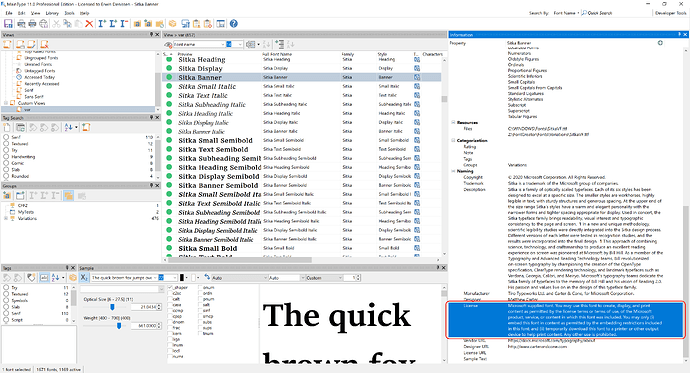Screen dimensions: 690x373
Task: Click the orange icon in Tags panel toolbar
Action: point(73,278)
